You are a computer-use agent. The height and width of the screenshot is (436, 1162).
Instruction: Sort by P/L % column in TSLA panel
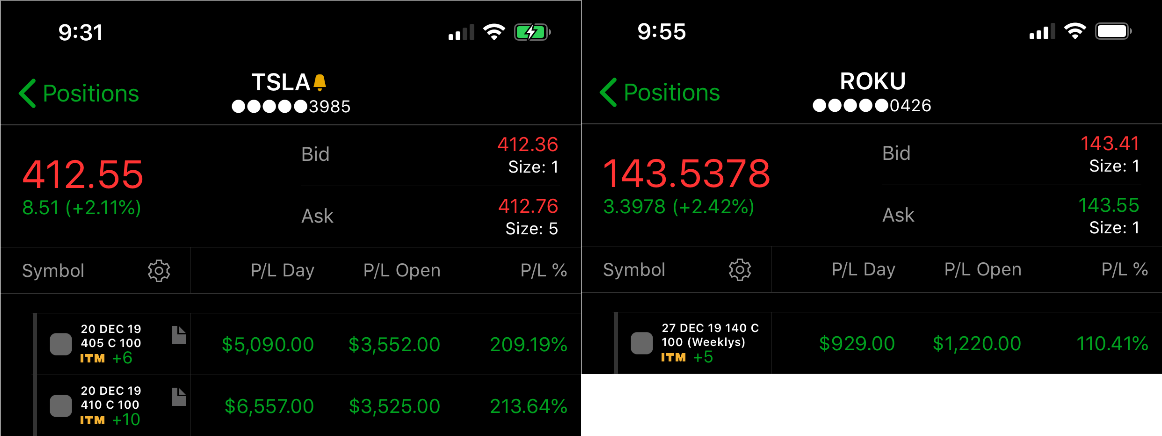(543, 271)
